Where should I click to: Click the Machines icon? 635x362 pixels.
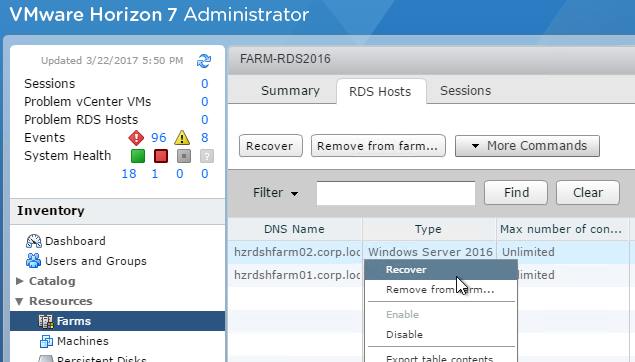pyautogui.click(x=46, y=341)
